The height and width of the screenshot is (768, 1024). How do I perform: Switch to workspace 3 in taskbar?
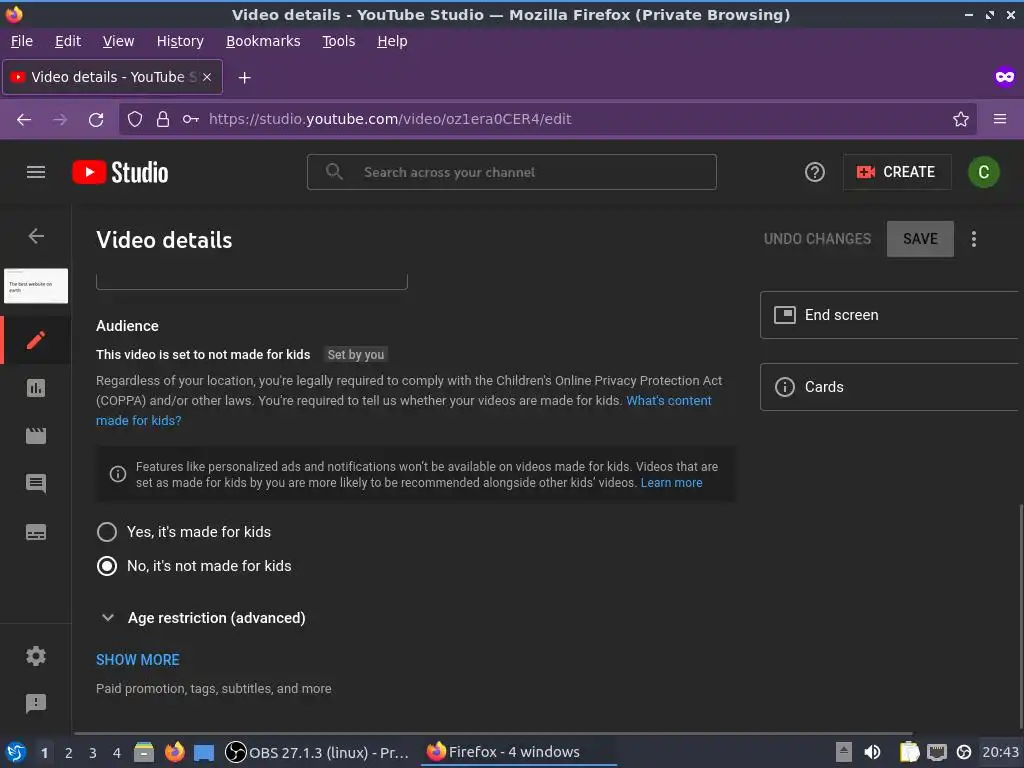coord(93,753)
